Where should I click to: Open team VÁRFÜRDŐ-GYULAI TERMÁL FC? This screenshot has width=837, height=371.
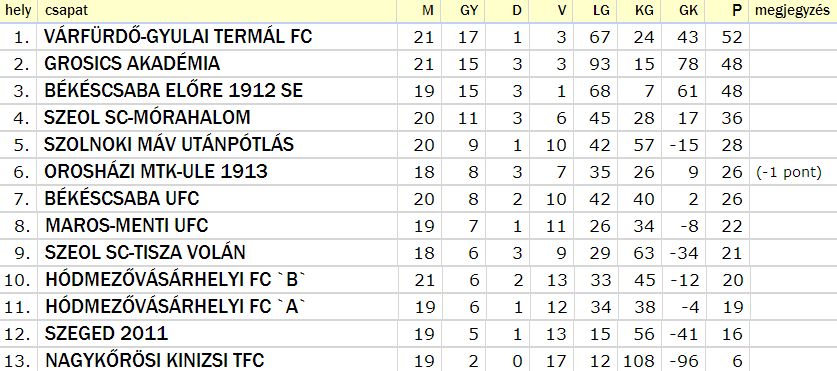tap(178, 36)
